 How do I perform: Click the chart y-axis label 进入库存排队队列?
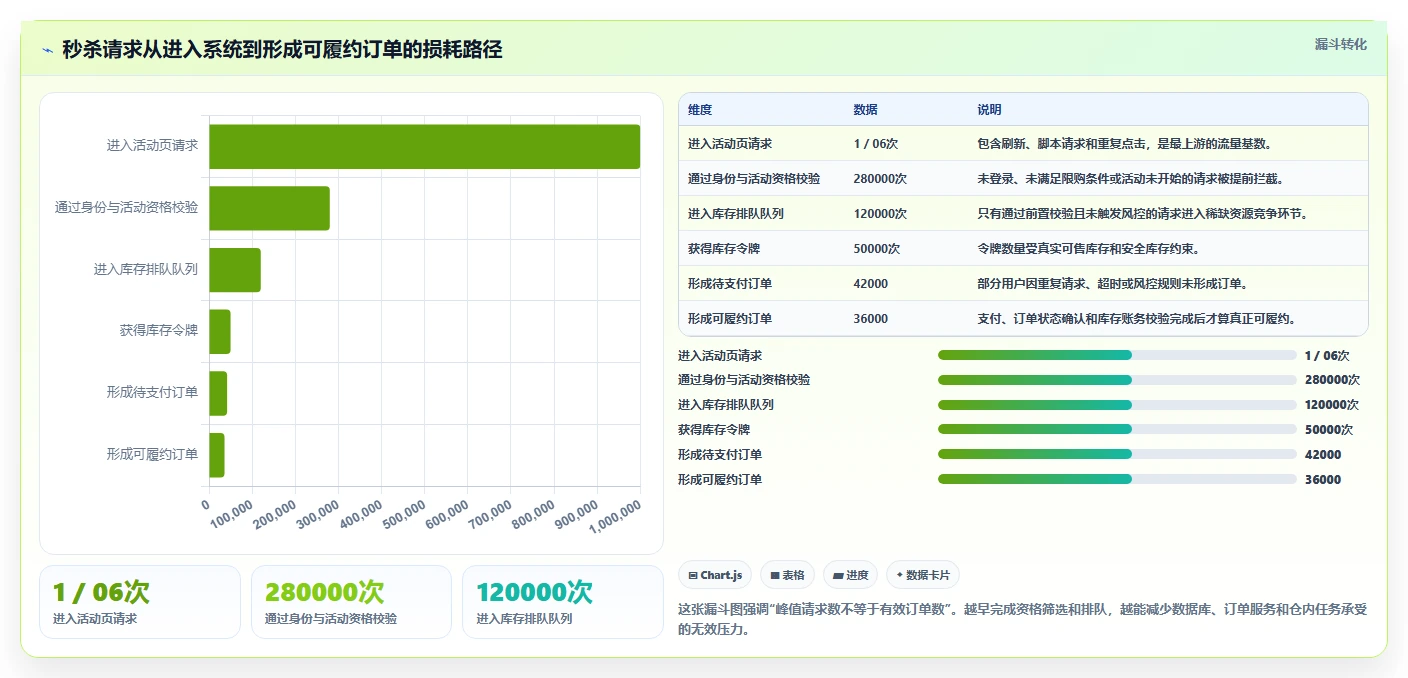tap(146, 269)
